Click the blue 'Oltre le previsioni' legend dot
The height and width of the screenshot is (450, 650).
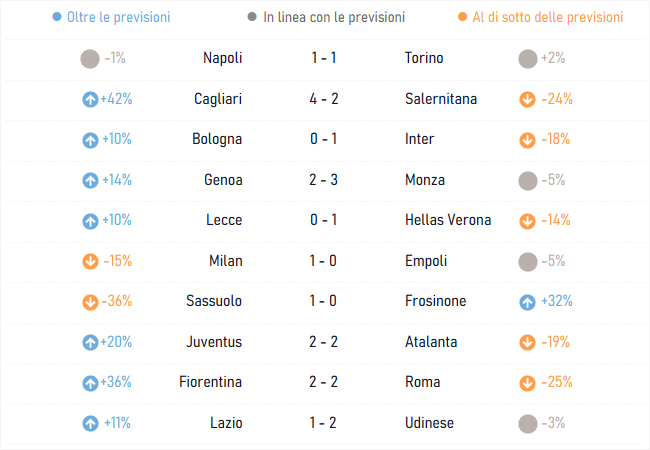57,17
